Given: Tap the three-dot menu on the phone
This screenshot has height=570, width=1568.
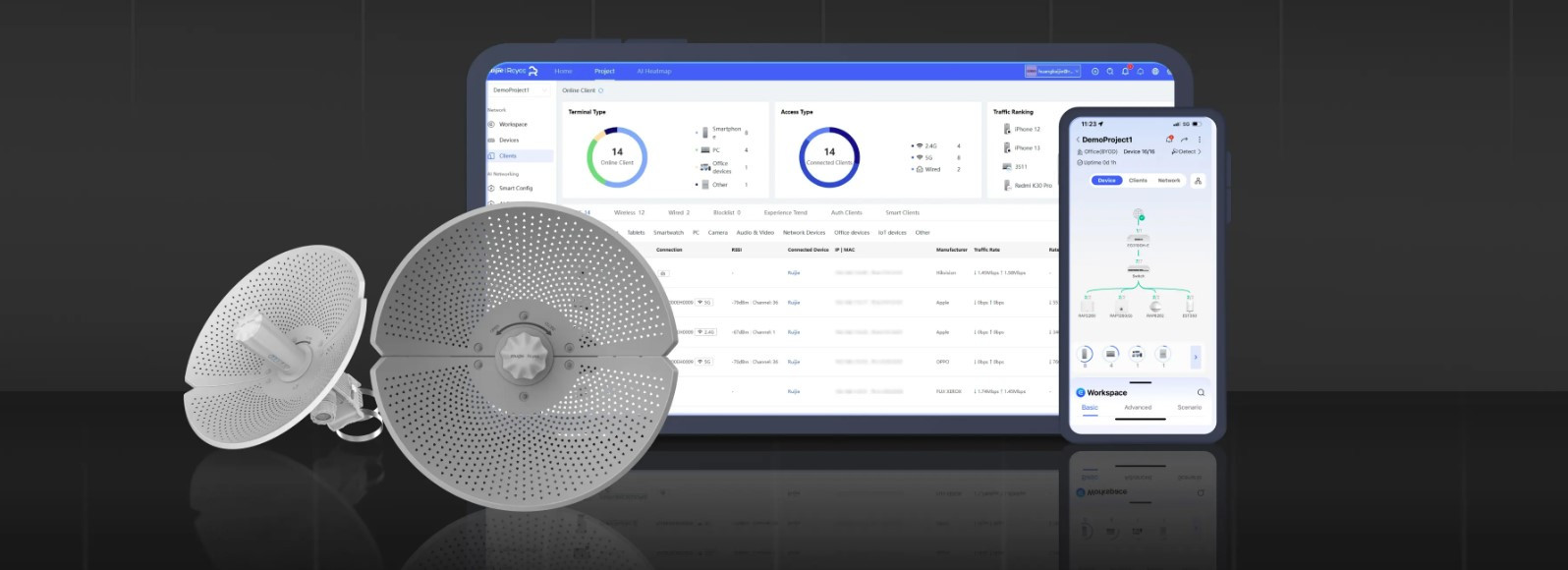Looking at the screenshot, I should coord(1200,140).
